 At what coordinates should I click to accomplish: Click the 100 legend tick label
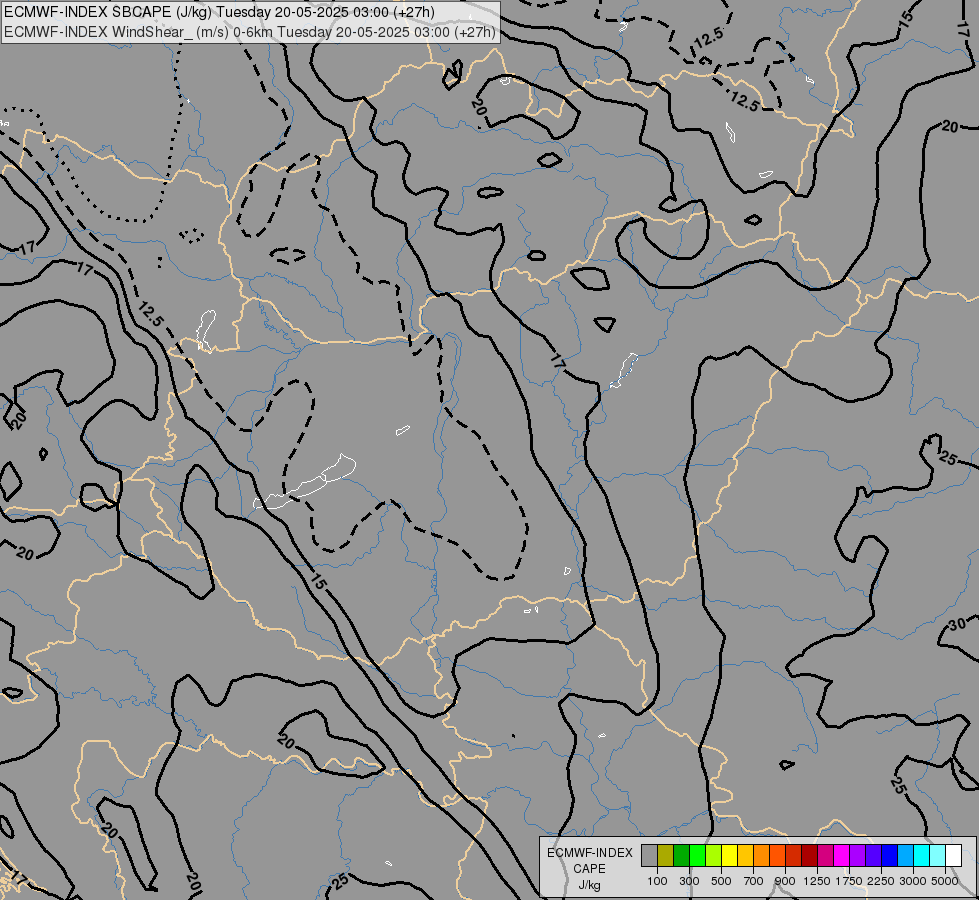tap(657, 881)
